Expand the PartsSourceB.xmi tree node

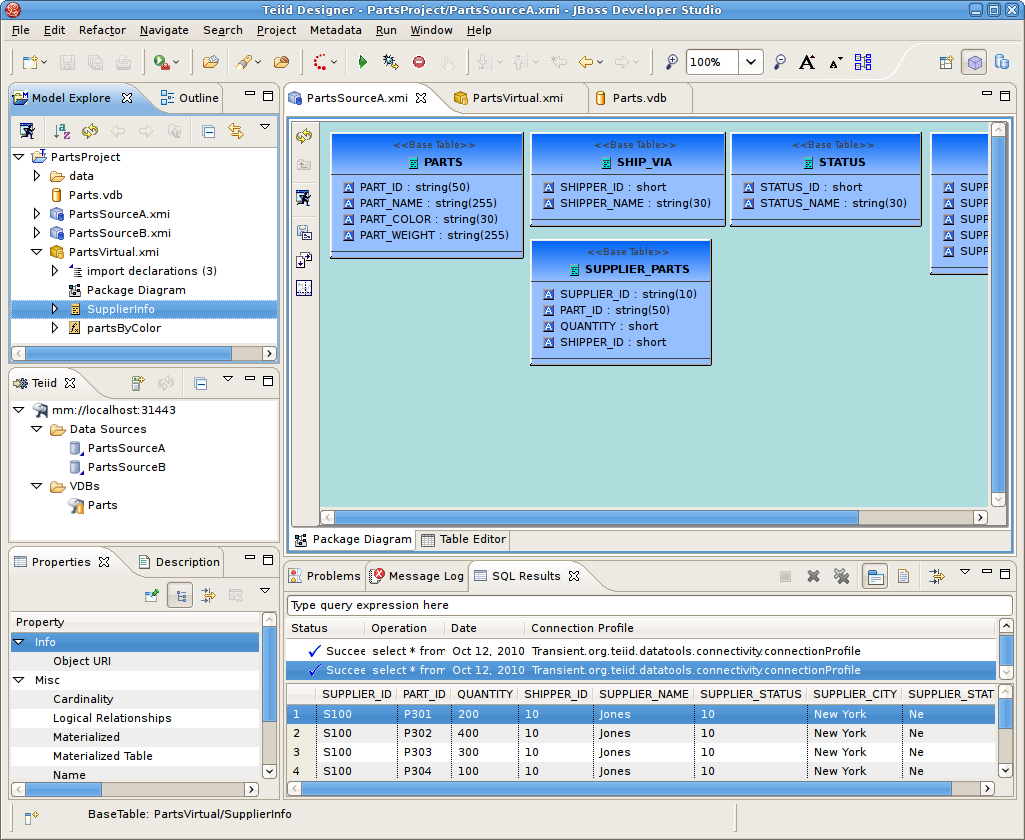(37, 233)
